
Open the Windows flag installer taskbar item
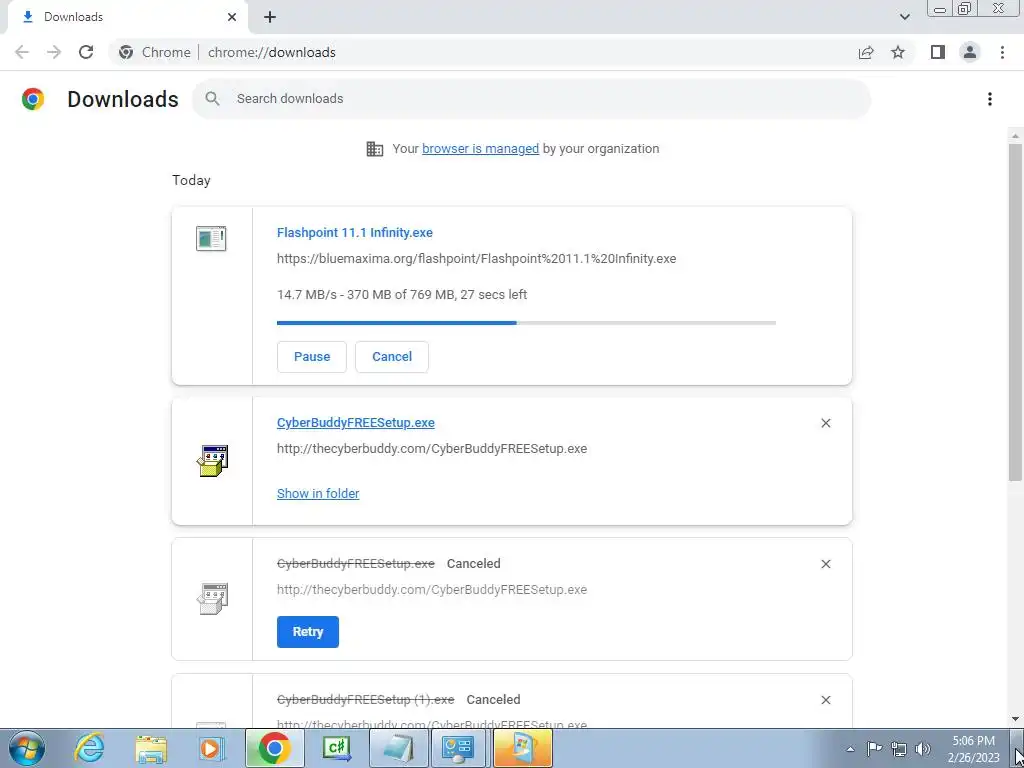pos(522,748)
